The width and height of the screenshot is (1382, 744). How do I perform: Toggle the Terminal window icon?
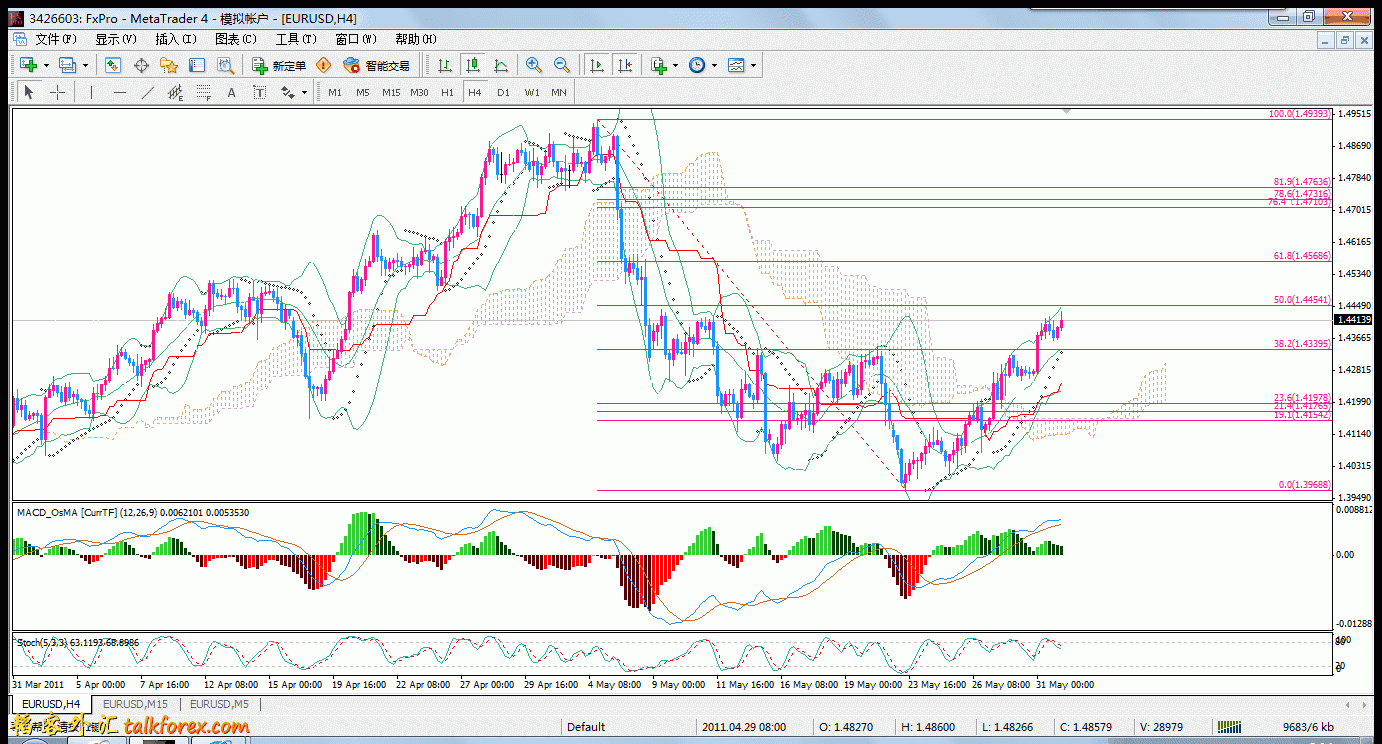point(197,65)
